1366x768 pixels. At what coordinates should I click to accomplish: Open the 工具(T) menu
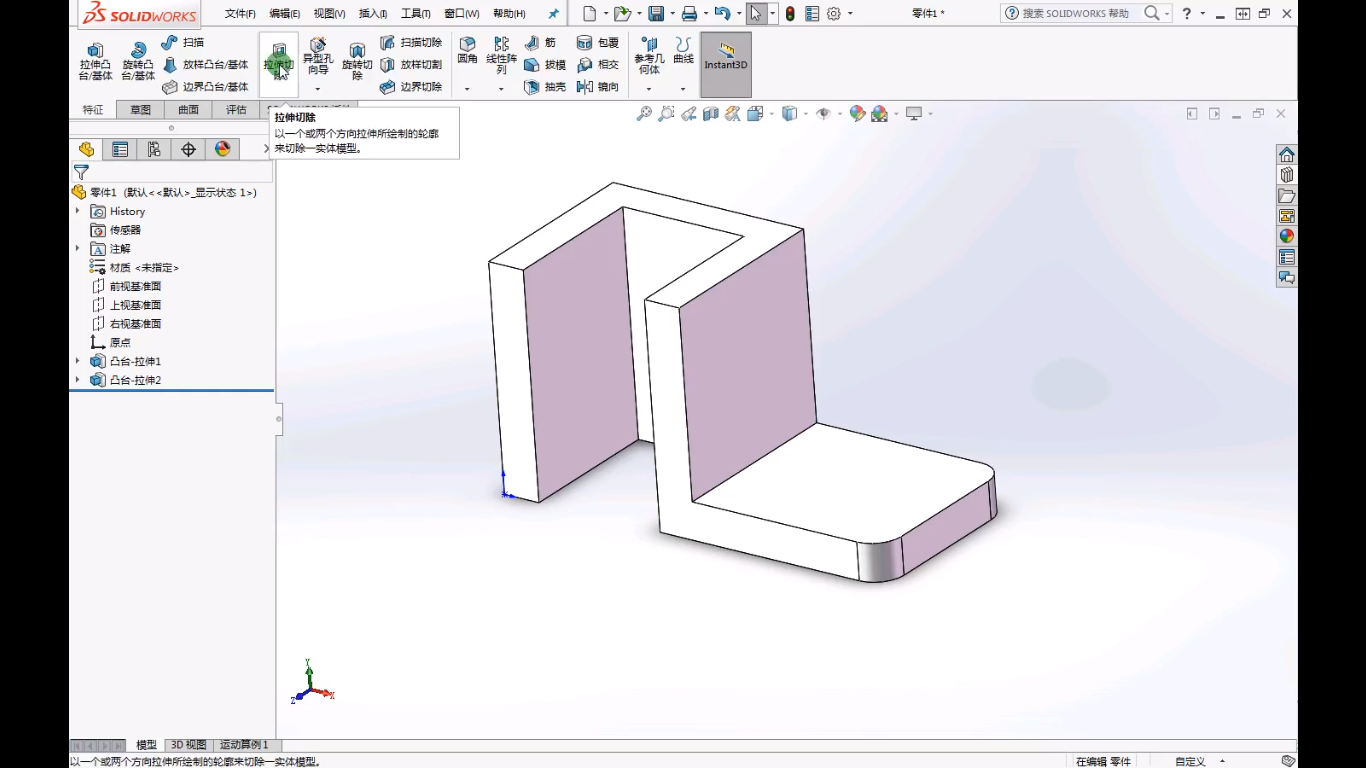[x=416, y=14]
